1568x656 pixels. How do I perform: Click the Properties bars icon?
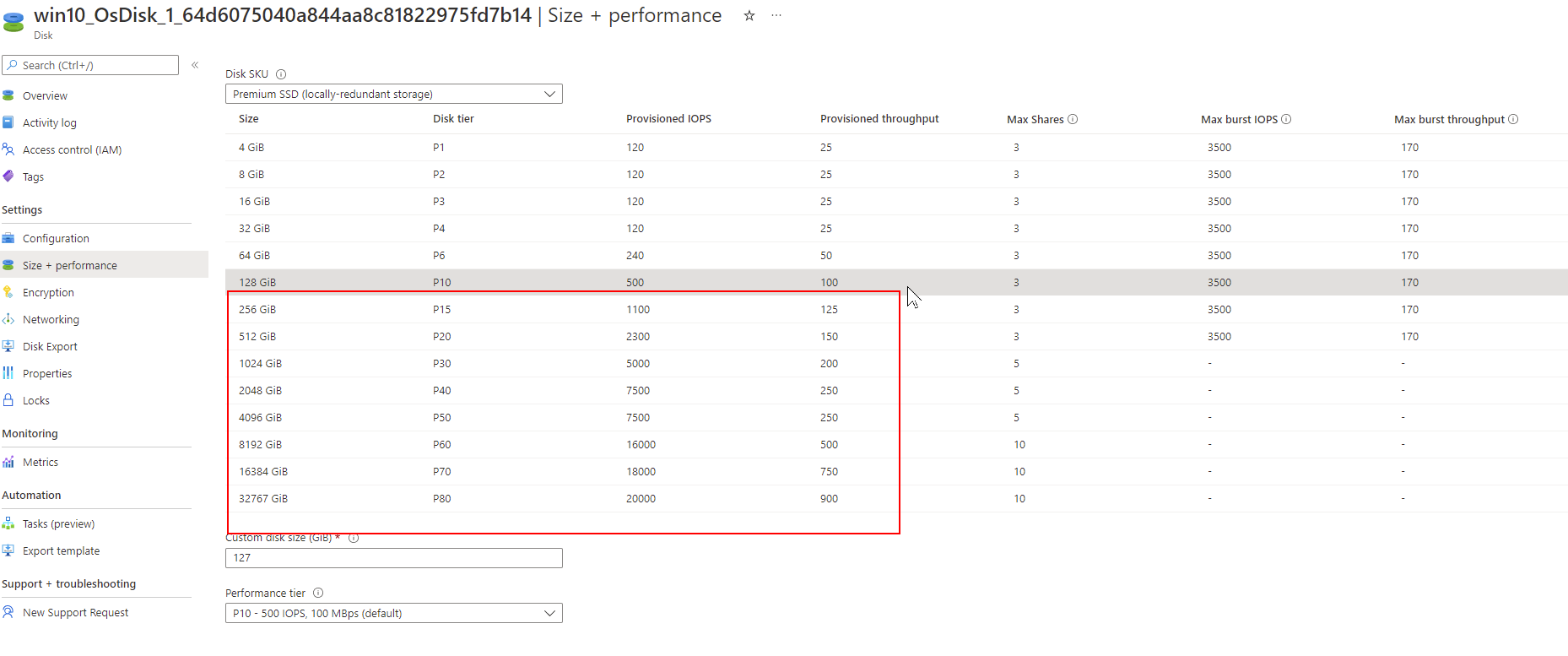click(8, 373)
